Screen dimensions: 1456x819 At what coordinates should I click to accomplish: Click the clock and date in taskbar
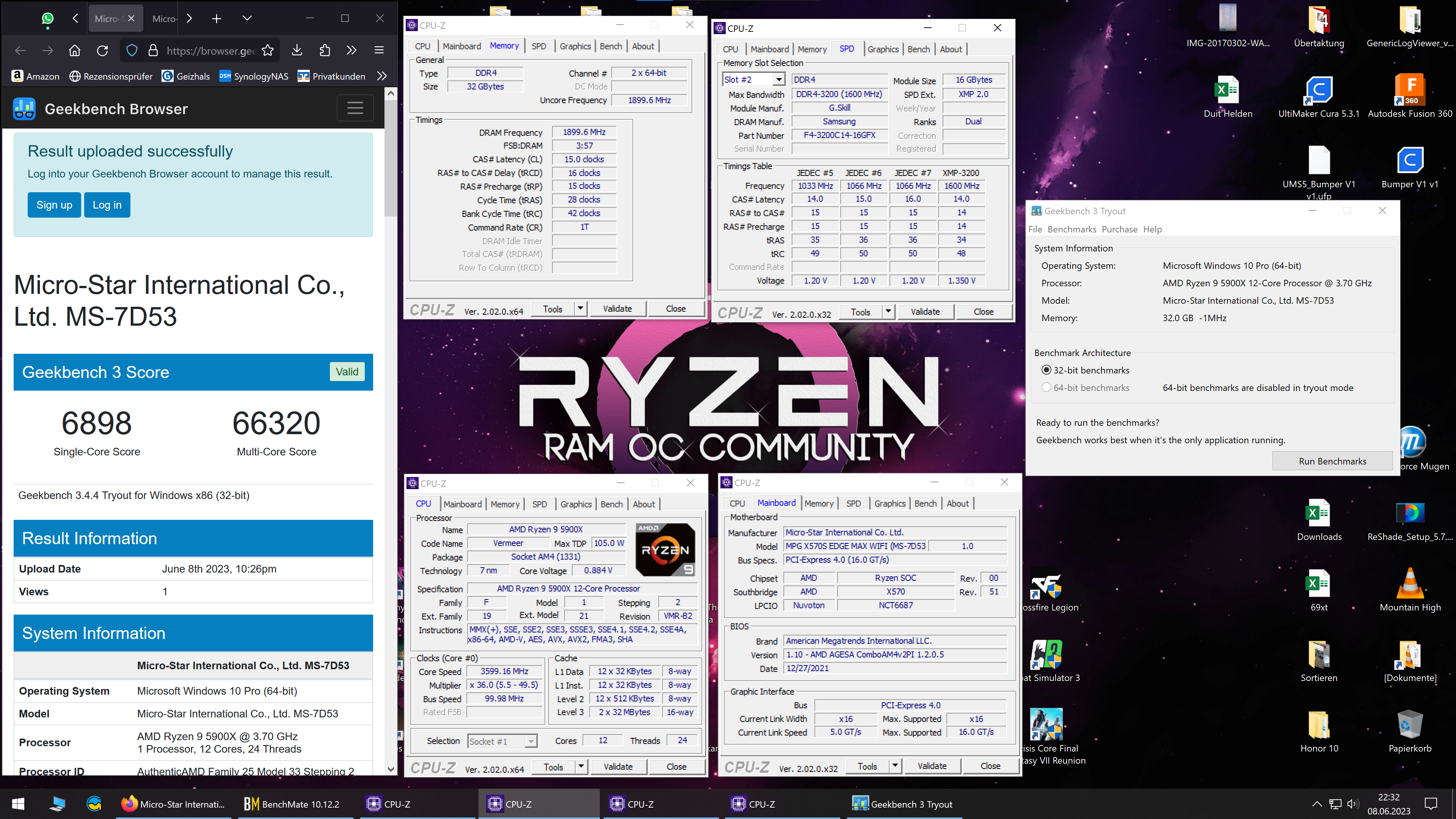(x=1389, y=804)
